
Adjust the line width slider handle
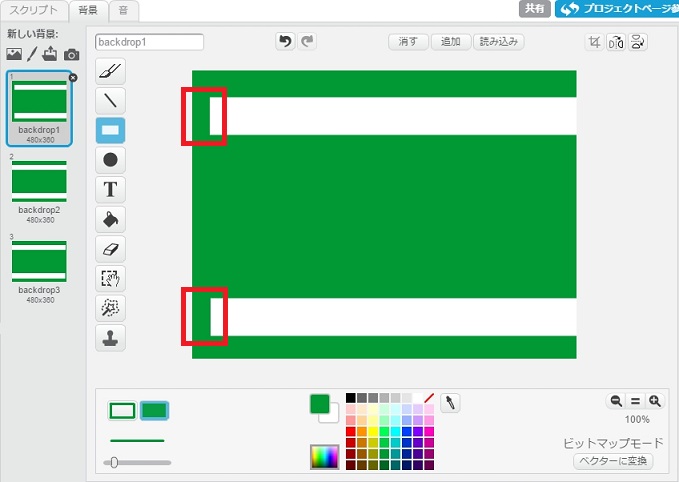pos(114,463)
